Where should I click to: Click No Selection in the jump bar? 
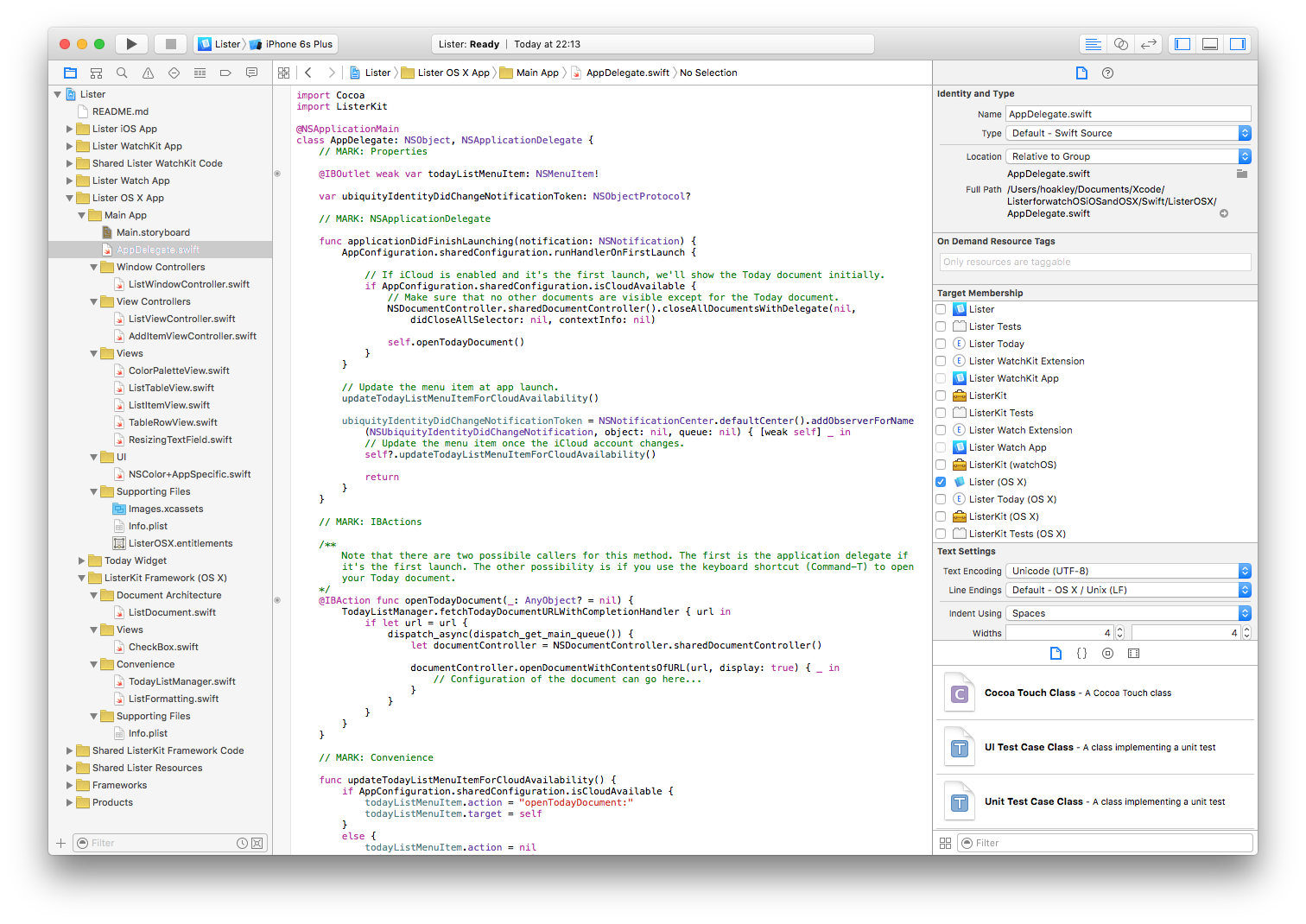[708, 73]
